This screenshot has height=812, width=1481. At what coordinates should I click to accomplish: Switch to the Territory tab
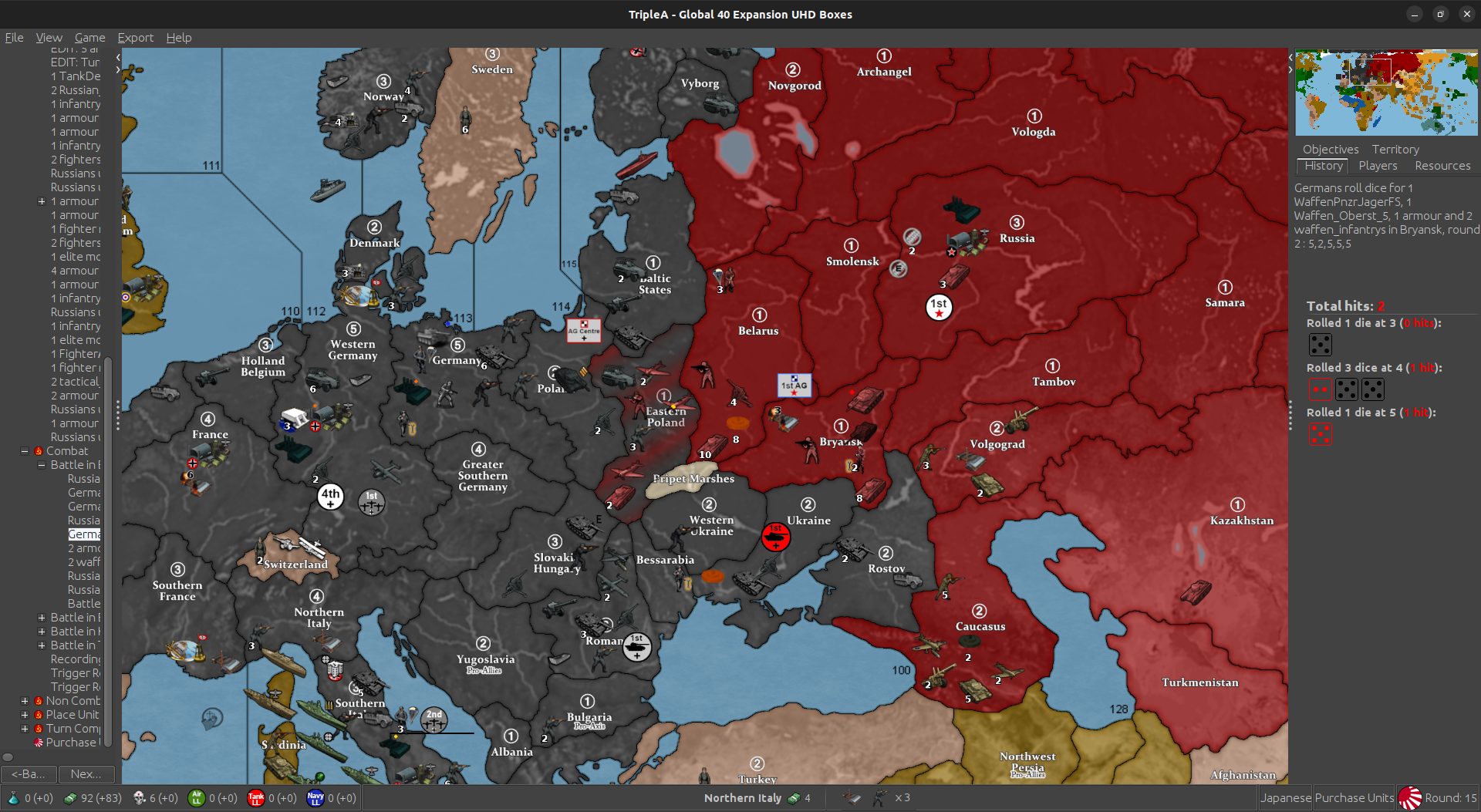[1395, 149]
